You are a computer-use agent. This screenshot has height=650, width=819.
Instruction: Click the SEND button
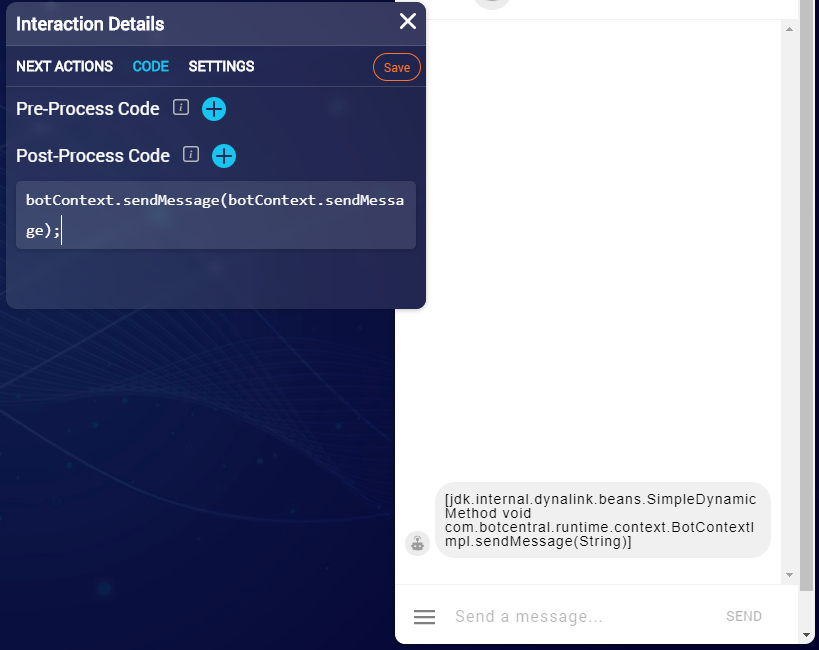pyautogui.click(x=744, y=617)
